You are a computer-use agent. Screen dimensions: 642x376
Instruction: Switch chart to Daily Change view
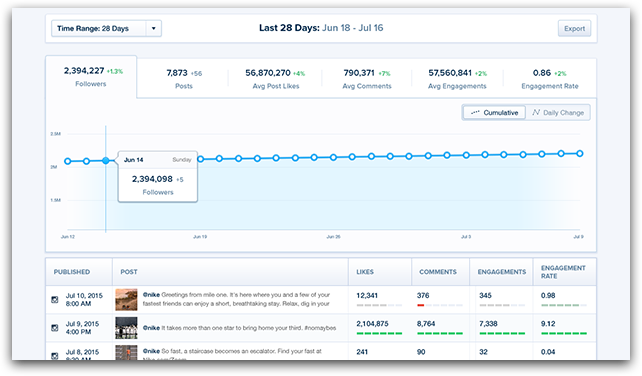pyautogui.click(x=558, y=112)
